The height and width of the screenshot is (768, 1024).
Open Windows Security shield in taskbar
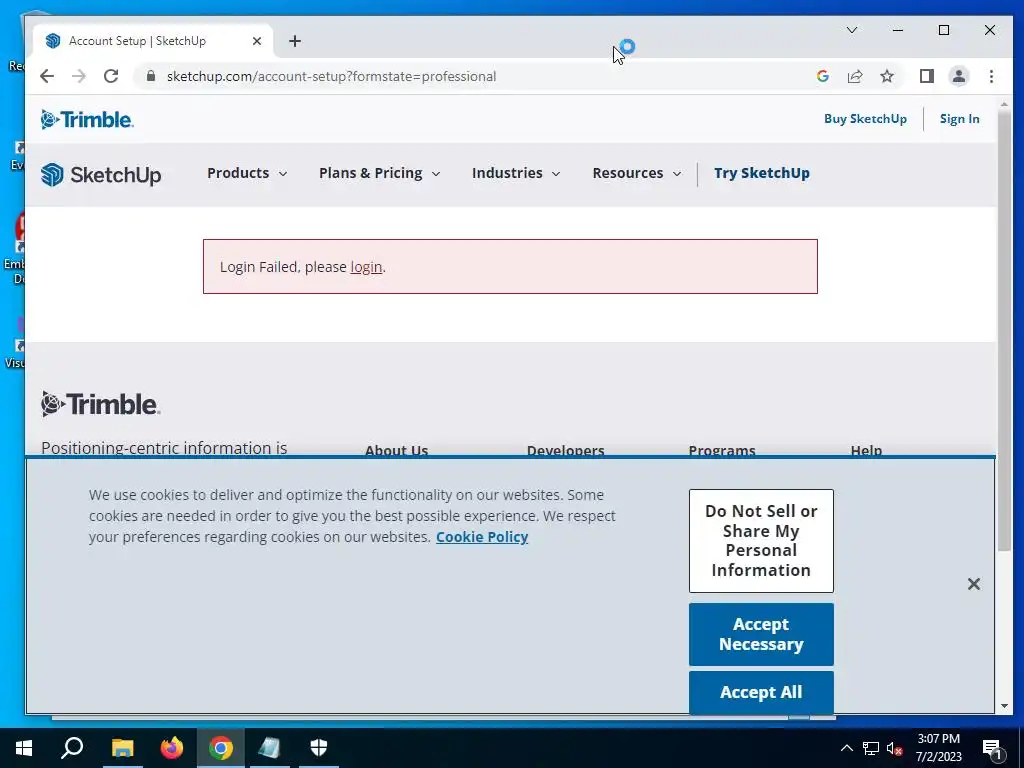(x=319, y=748)
